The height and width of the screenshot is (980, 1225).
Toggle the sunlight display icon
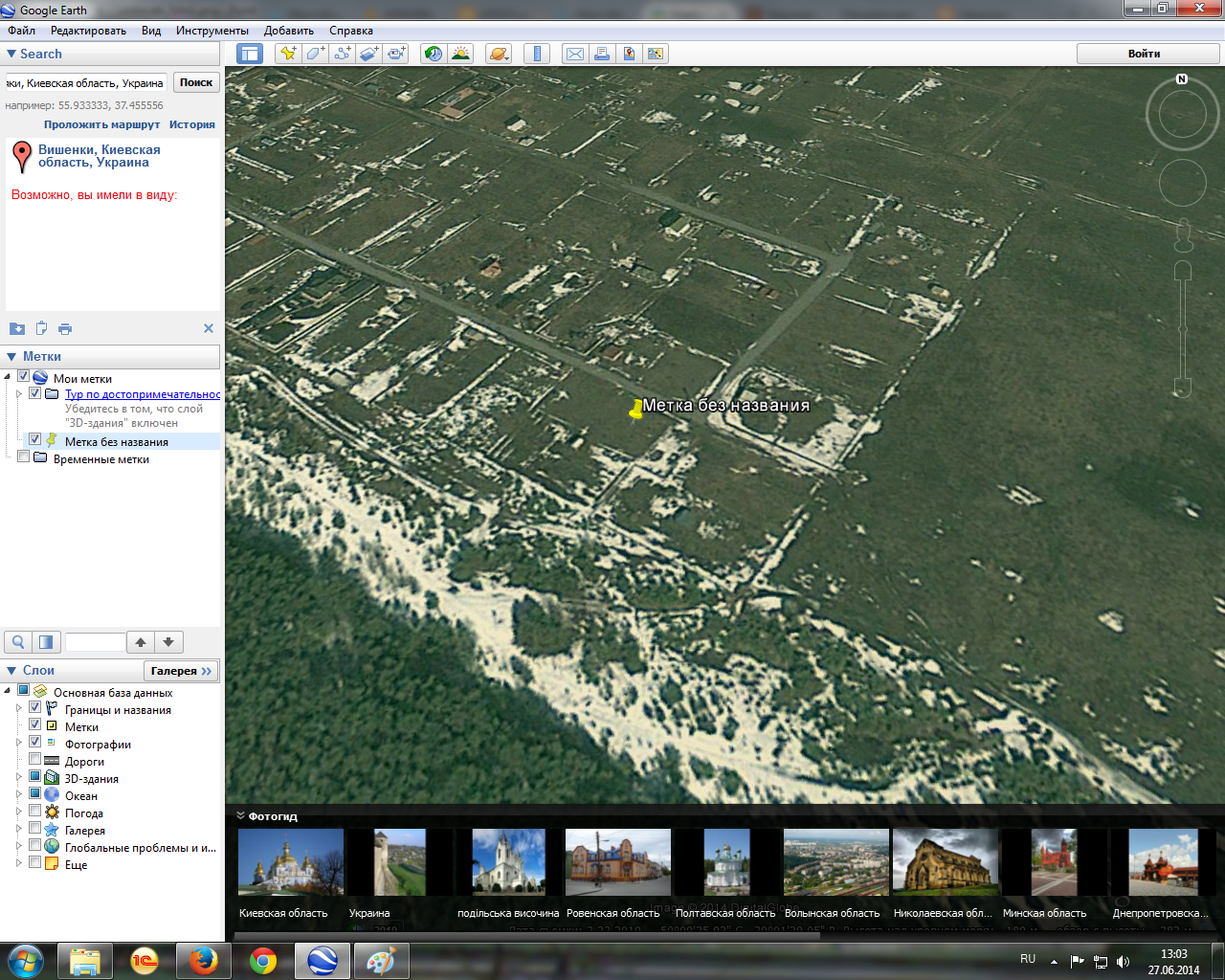460,54
